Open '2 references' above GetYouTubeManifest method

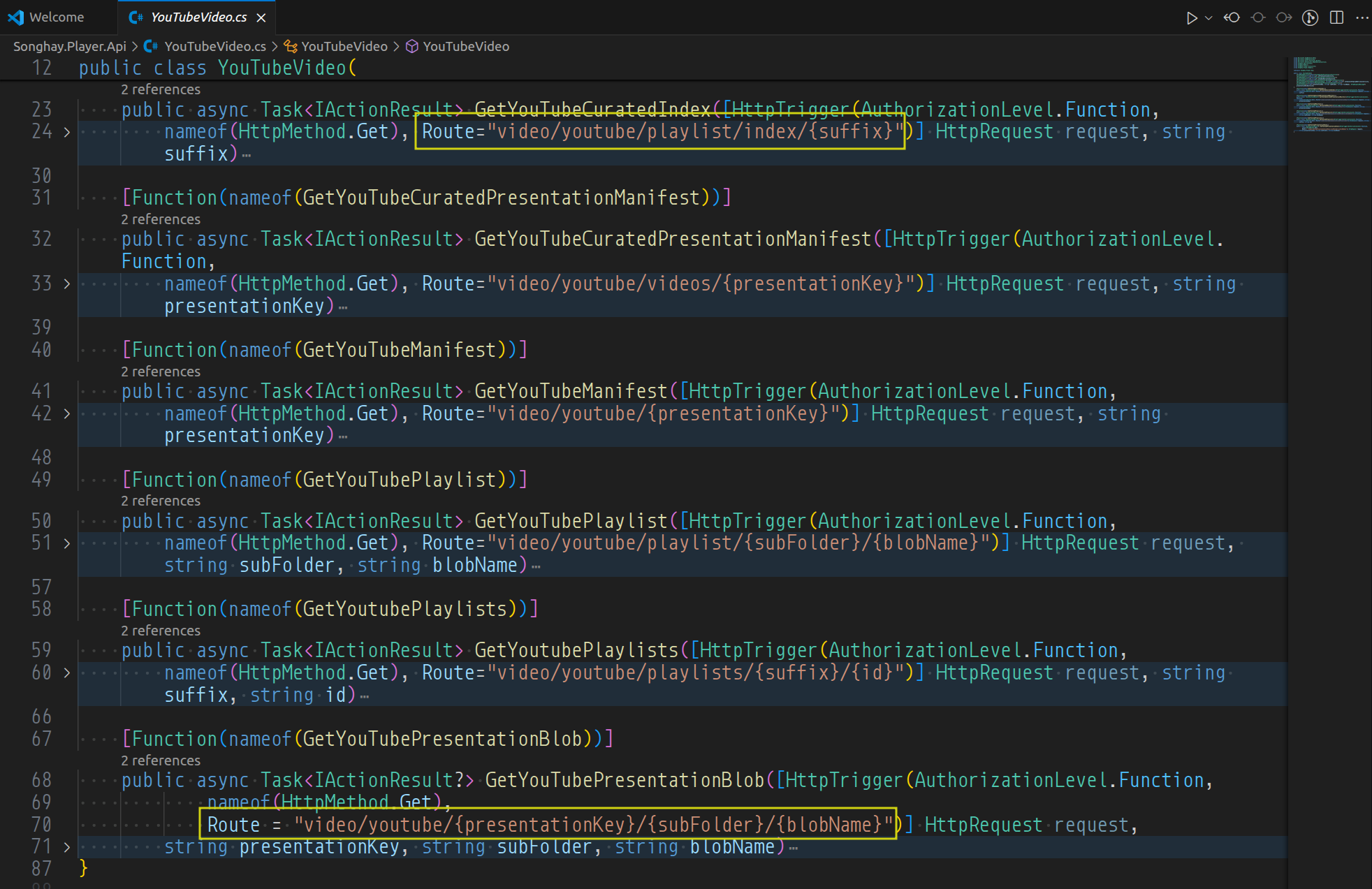161,372
